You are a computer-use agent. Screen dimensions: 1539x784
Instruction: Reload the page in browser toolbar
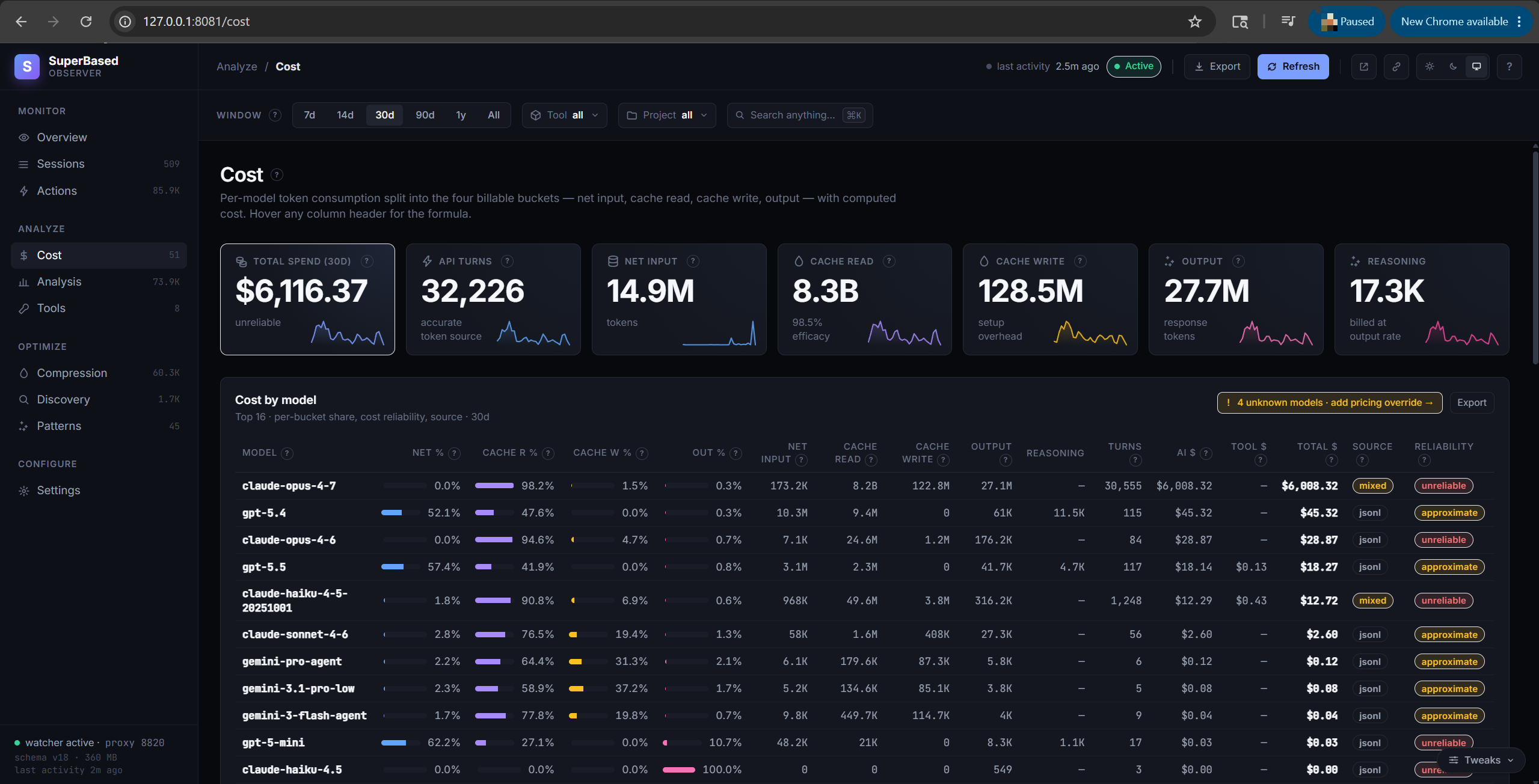point(86,22)
